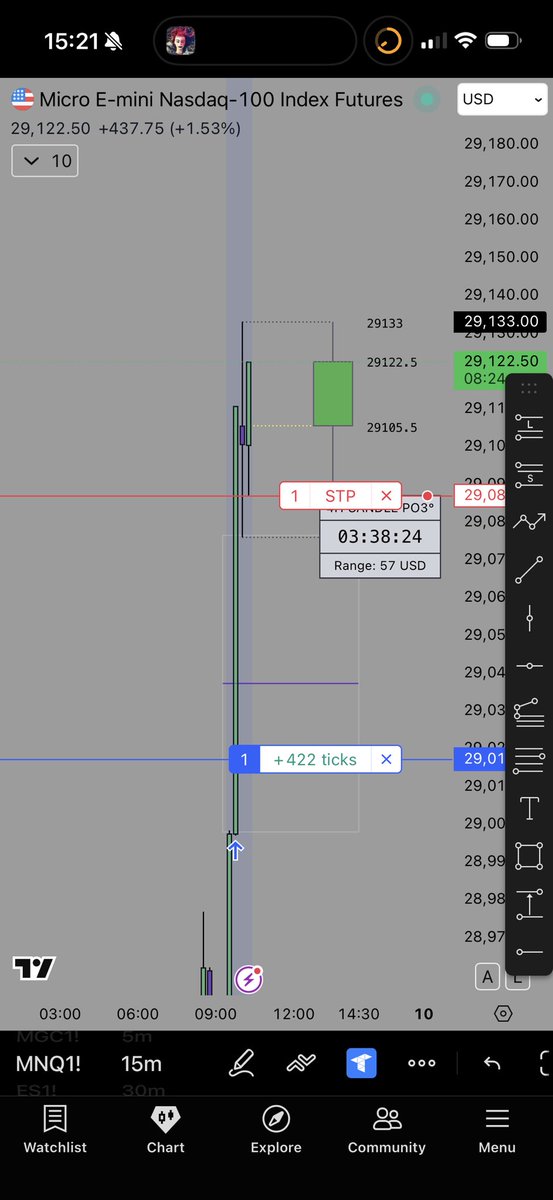
Task: Tap the orange timer ring in status bar
Action: click(387, 41)
